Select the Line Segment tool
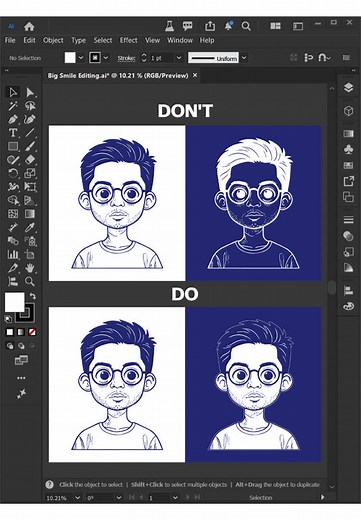 30,133
